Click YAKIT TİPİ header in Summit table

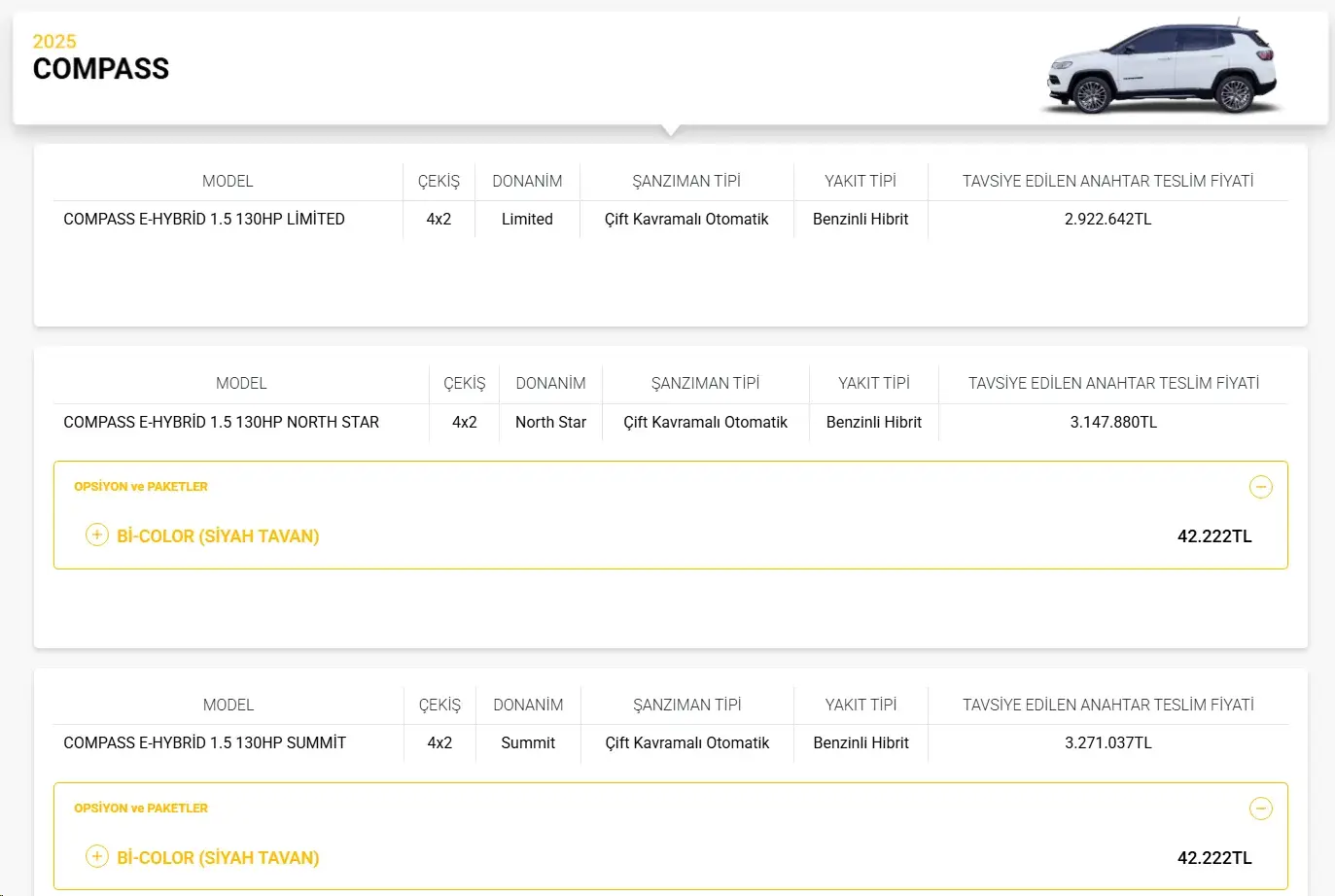pyautogui.click(x=861, y=706)
